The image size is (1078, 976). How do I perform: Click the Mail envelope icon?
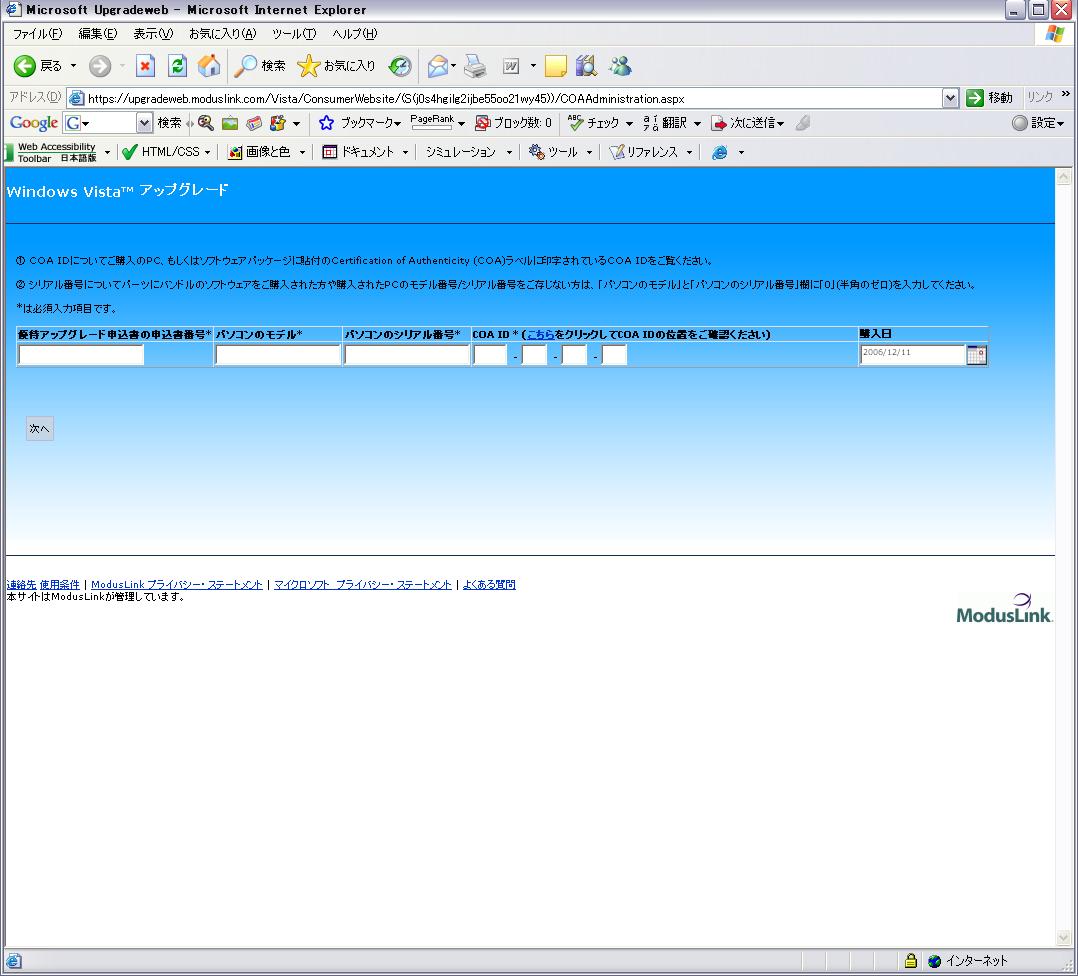pos(437,66)
